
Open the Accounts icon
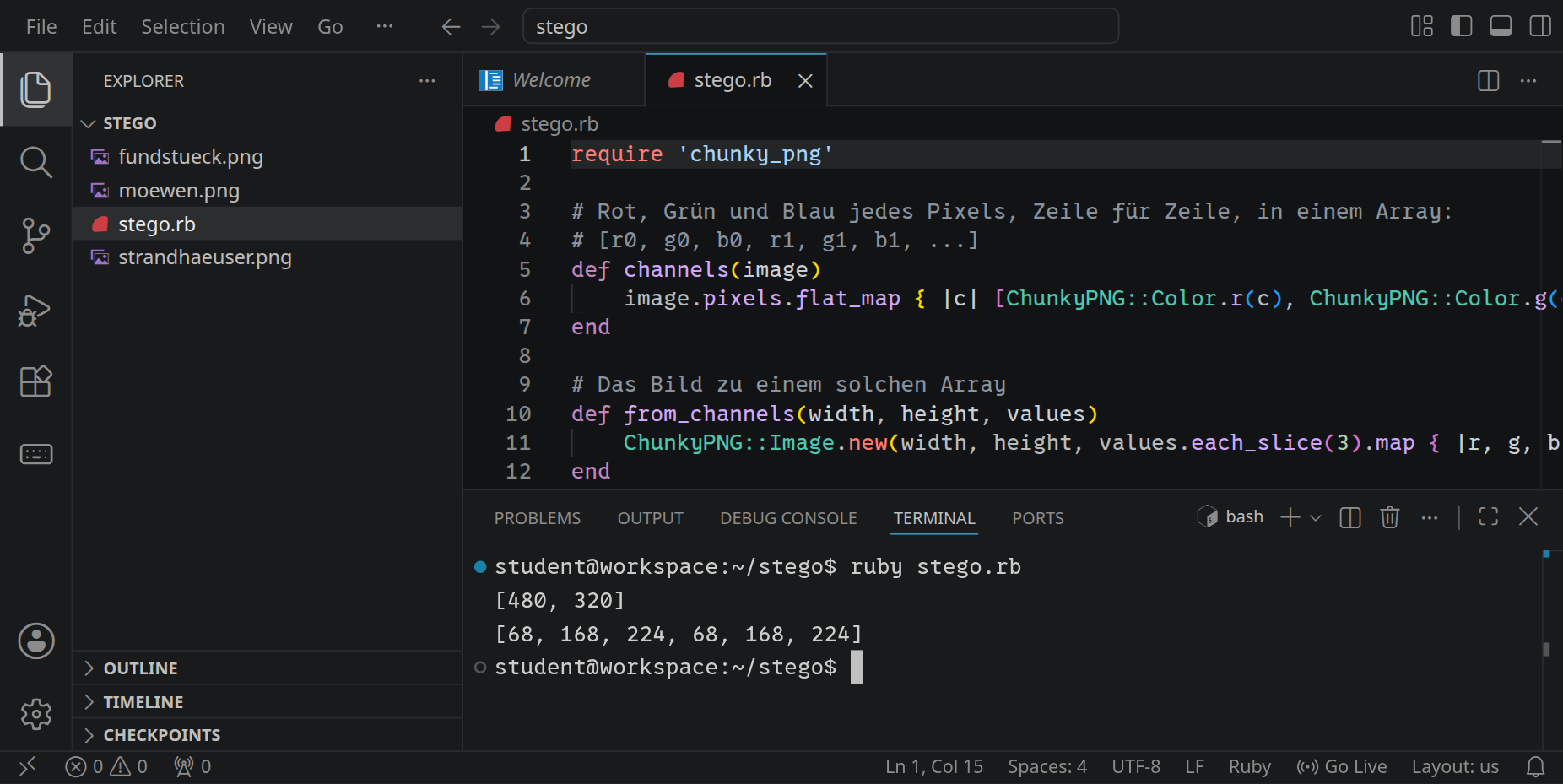[x=35, y=641]
